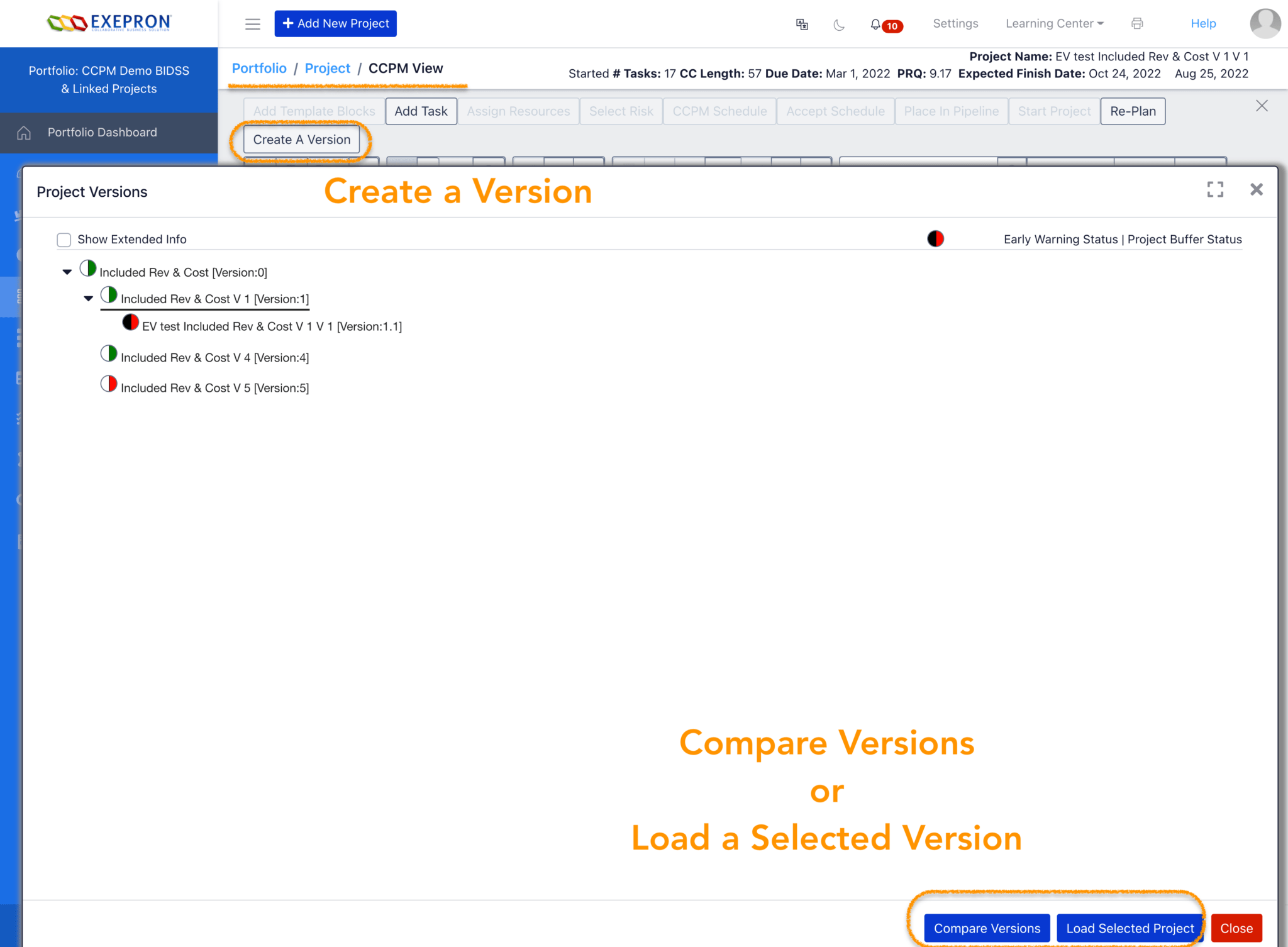Open the language translate icon

(802, 24)
